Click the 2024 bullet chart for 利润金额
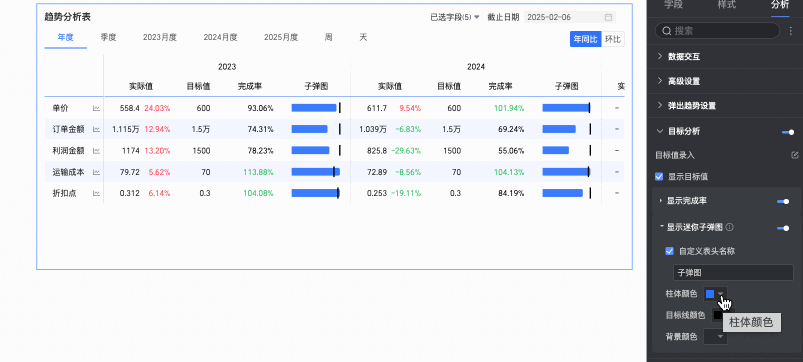The image size is (803, 362). pyautogui.click(x=566, y=151)
